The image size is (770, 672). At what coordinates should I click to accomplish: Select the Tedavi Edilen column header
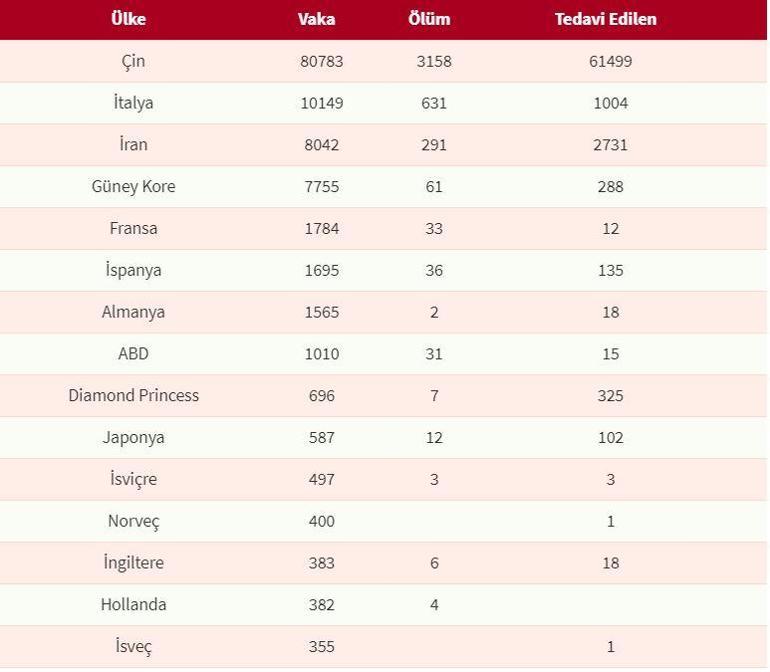click(606, 19)
